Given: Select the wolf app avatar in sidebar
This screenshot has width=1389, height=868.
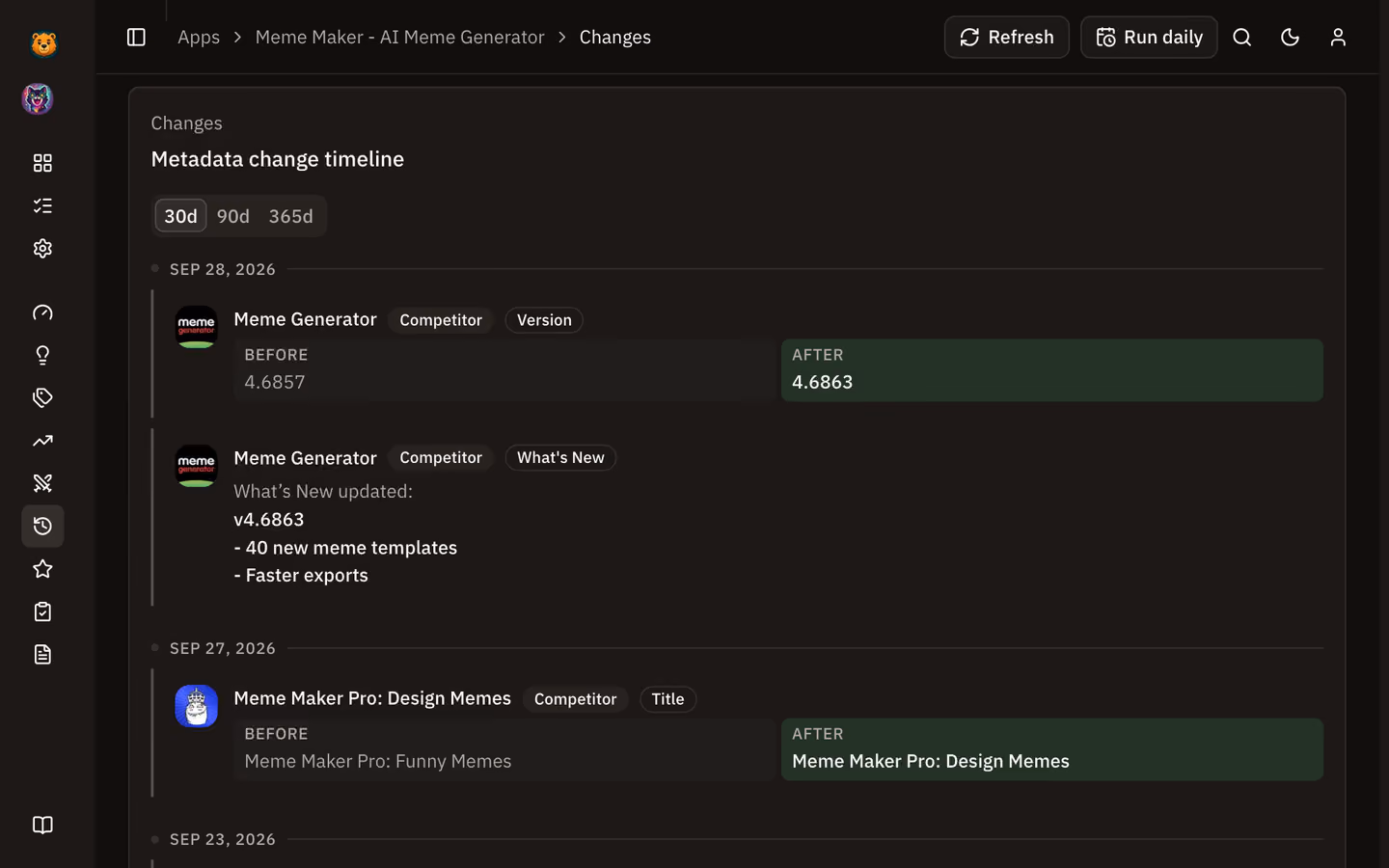Looking at the screenshot, I should coord(38,98).
